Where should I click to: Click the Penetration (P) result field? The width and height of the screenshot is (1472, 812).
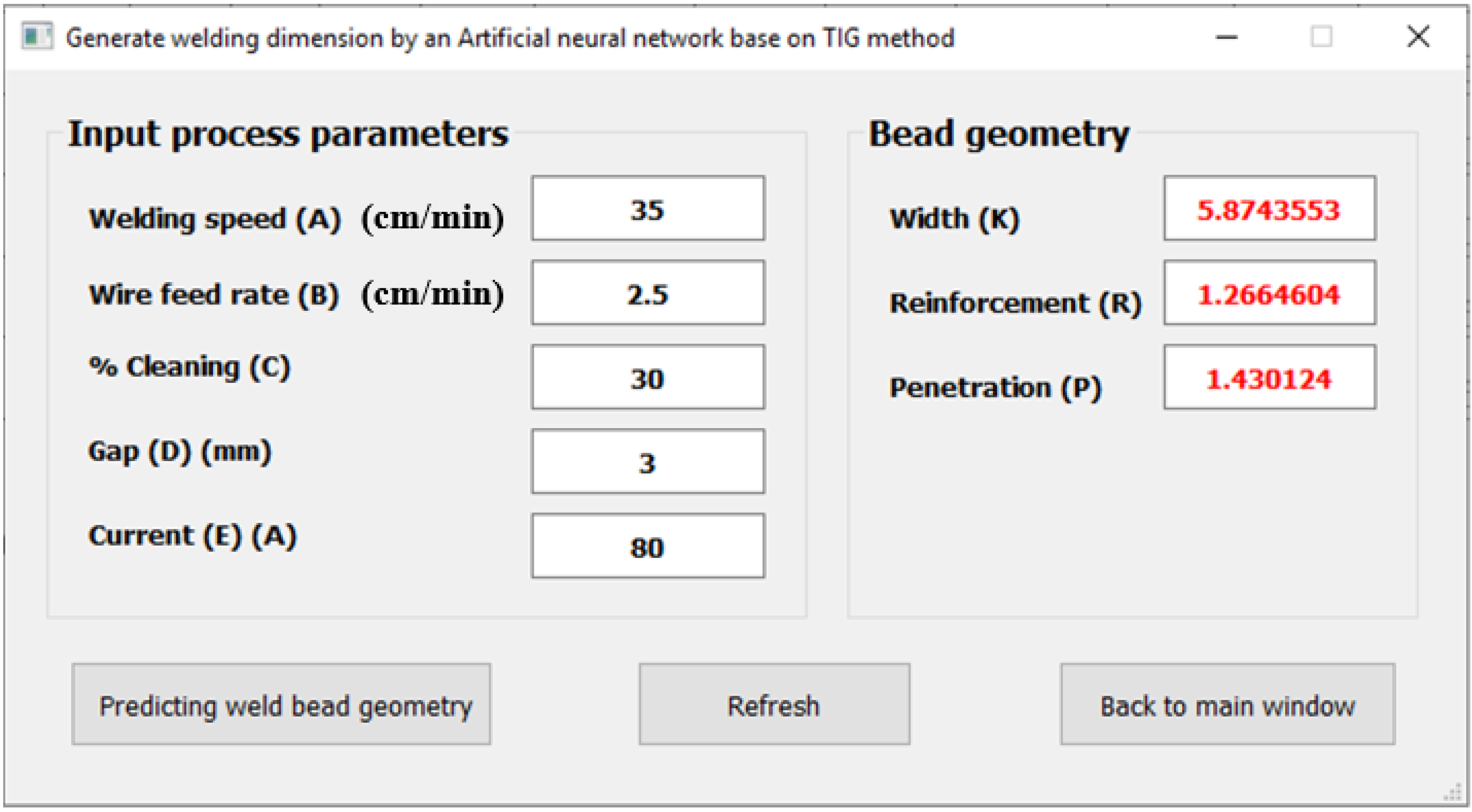(1269, 377)
